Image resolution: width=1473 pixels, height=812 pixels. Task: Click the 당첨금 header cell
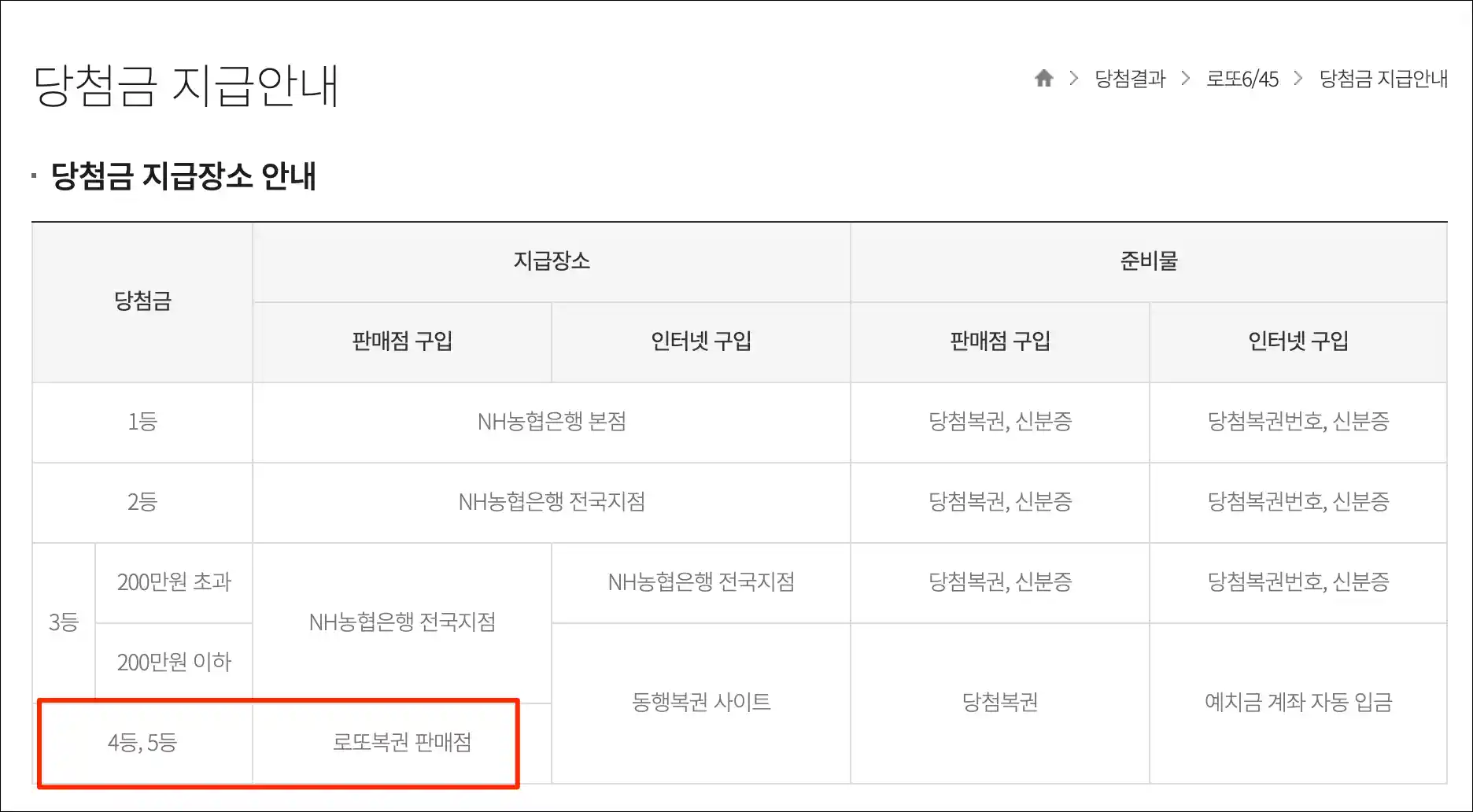pos(142,302)
